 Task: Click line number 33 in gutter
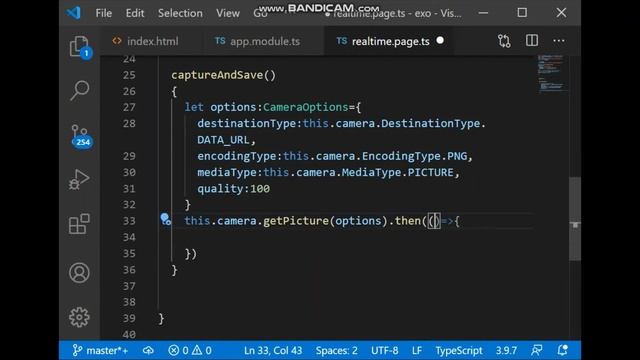point(129,221)
